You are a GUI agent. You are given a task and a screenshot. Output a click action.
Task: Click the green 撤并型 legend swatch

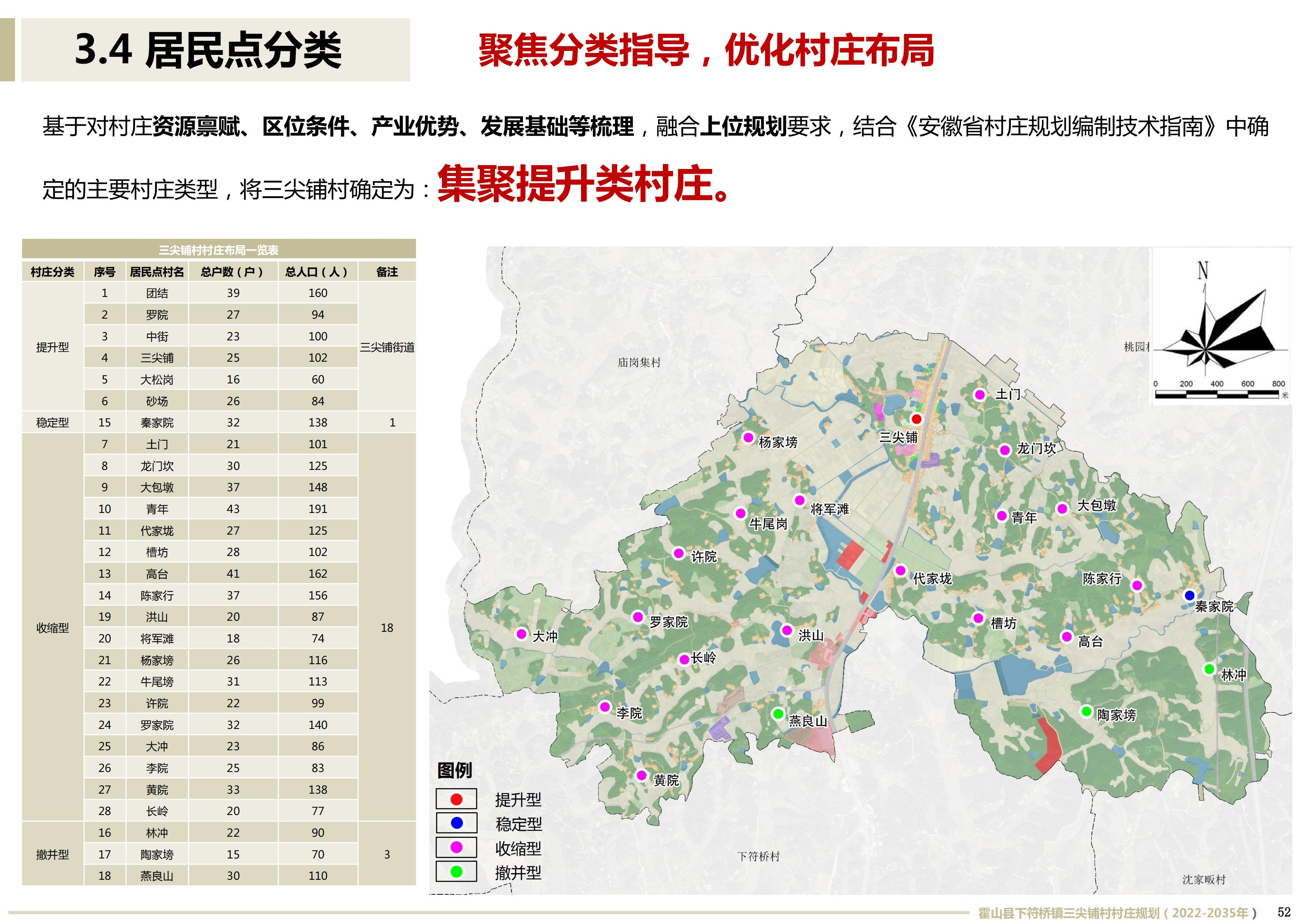457,871
